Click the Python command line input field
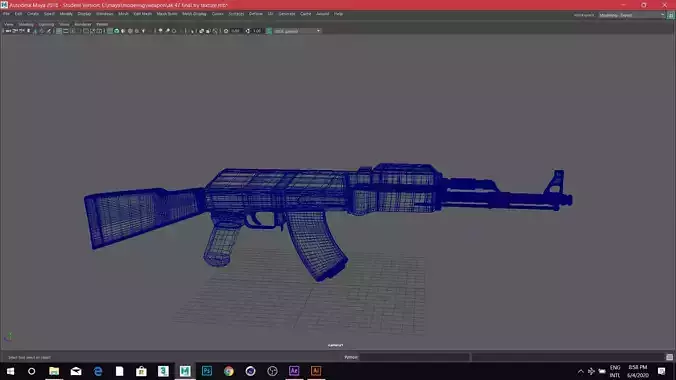The height and width of the screenshot is (380, 676). click(x=414, y=357)
